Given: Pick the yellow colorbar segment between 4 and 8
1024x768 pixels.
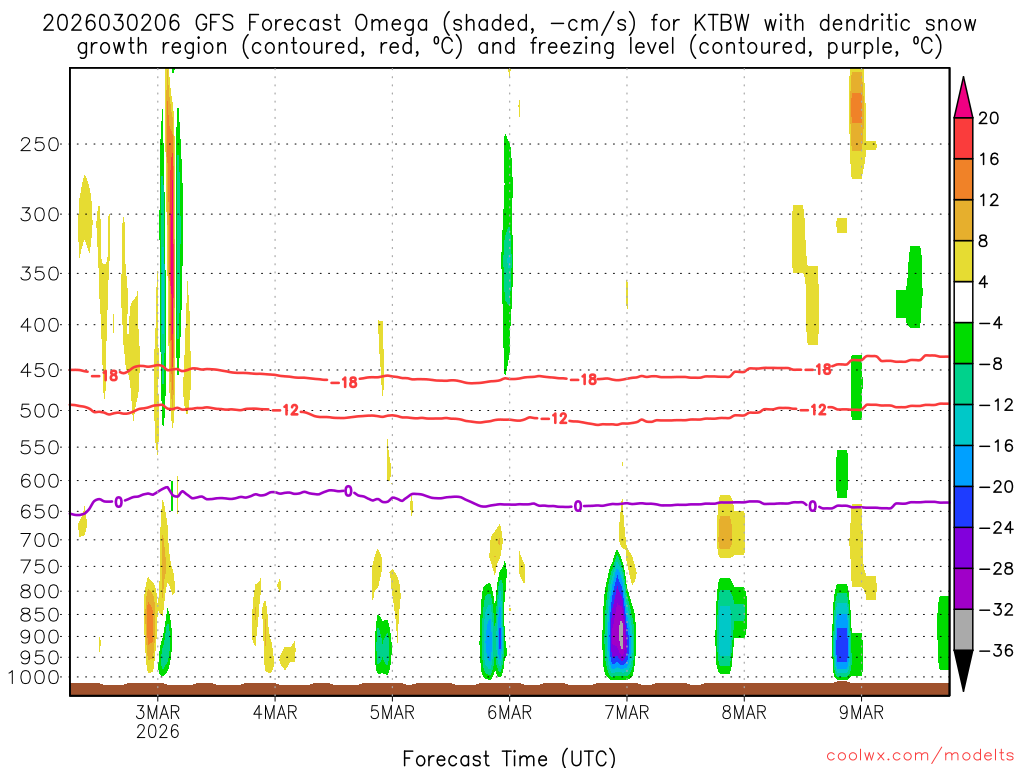Looking at the screenshot, I should tap(963, 261).
